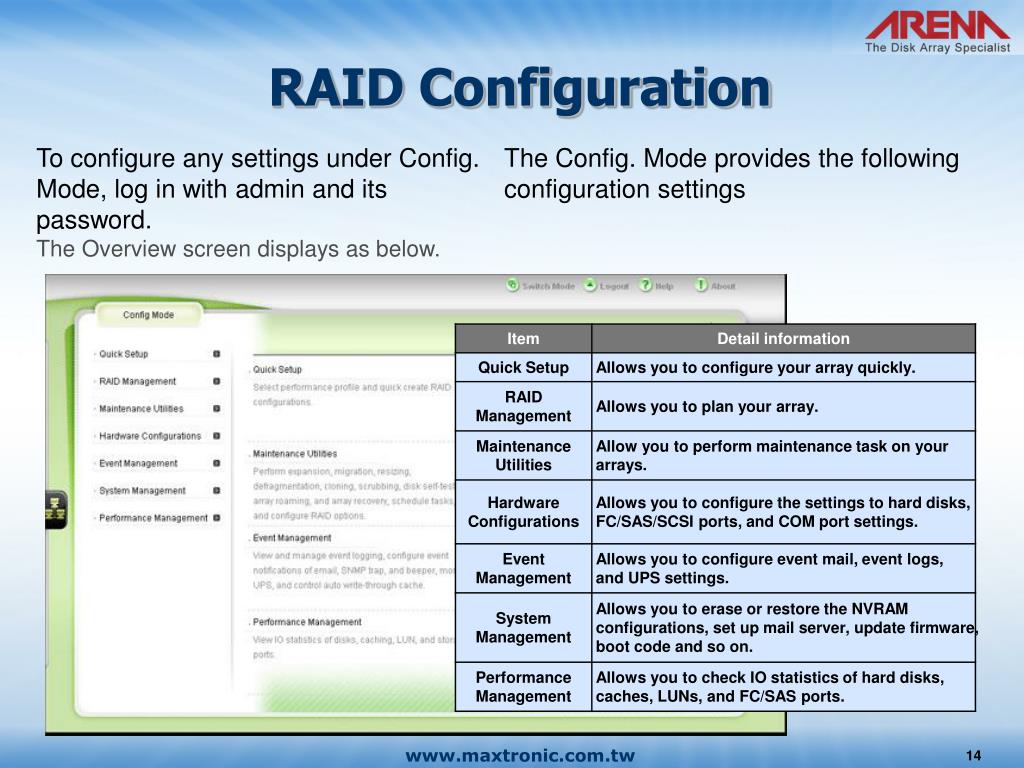Viewport: 1024px width, 768px height.
Task: Click the 'Event Management' table cell
Action: [523, 568]
